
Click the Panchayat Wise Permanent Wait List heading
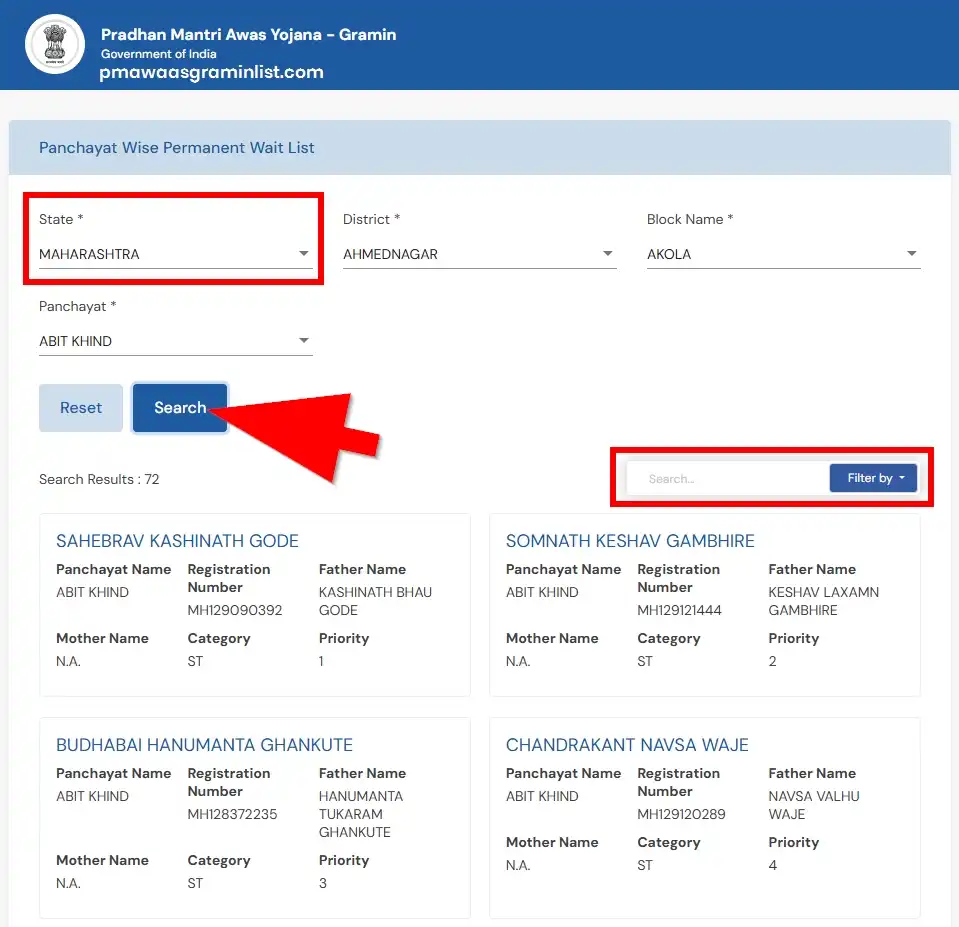[x=177, y=148]
